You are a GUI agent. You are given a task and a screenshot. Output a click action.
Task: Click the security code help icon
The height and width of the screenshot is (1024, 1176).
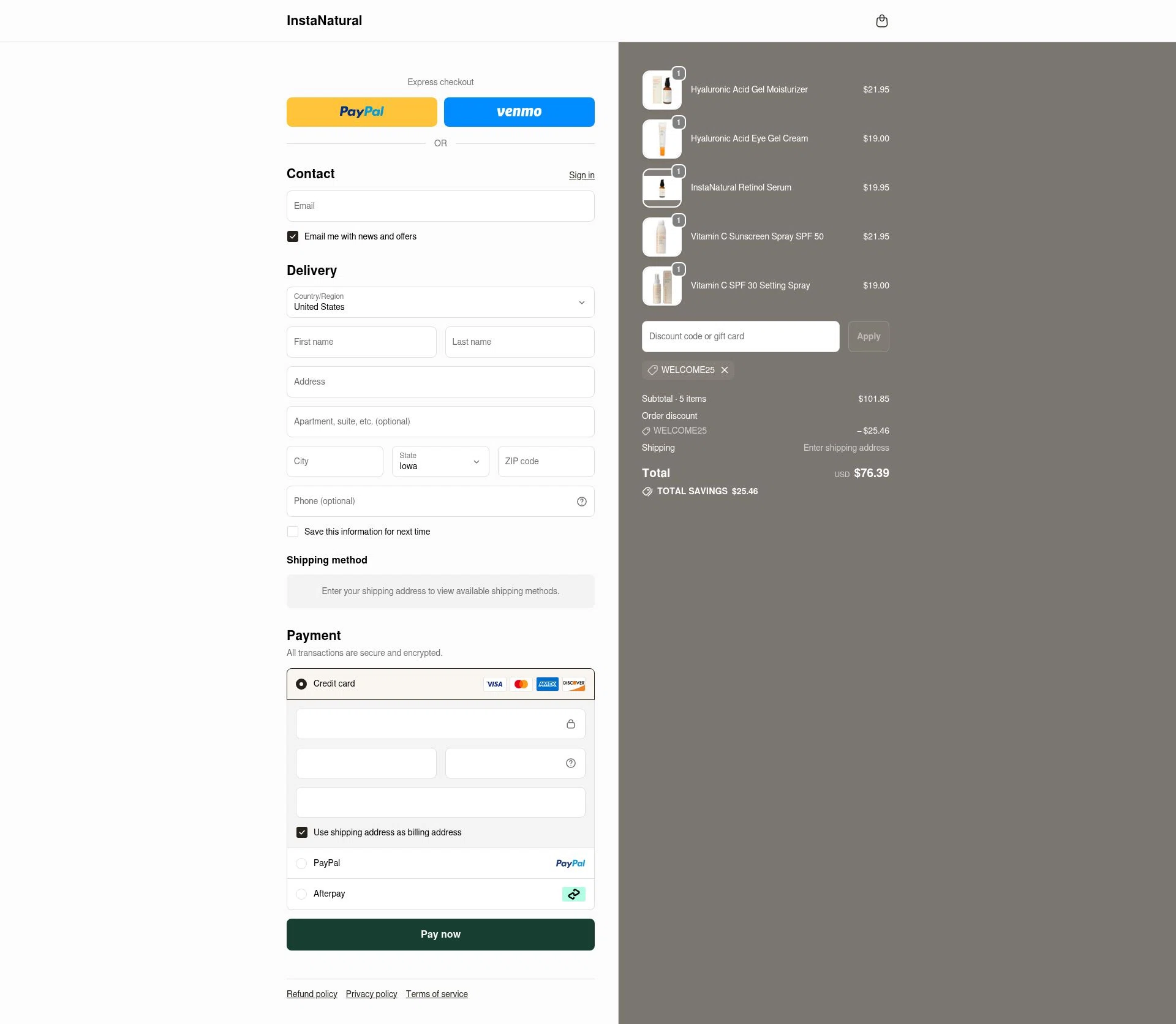(570, 763)
